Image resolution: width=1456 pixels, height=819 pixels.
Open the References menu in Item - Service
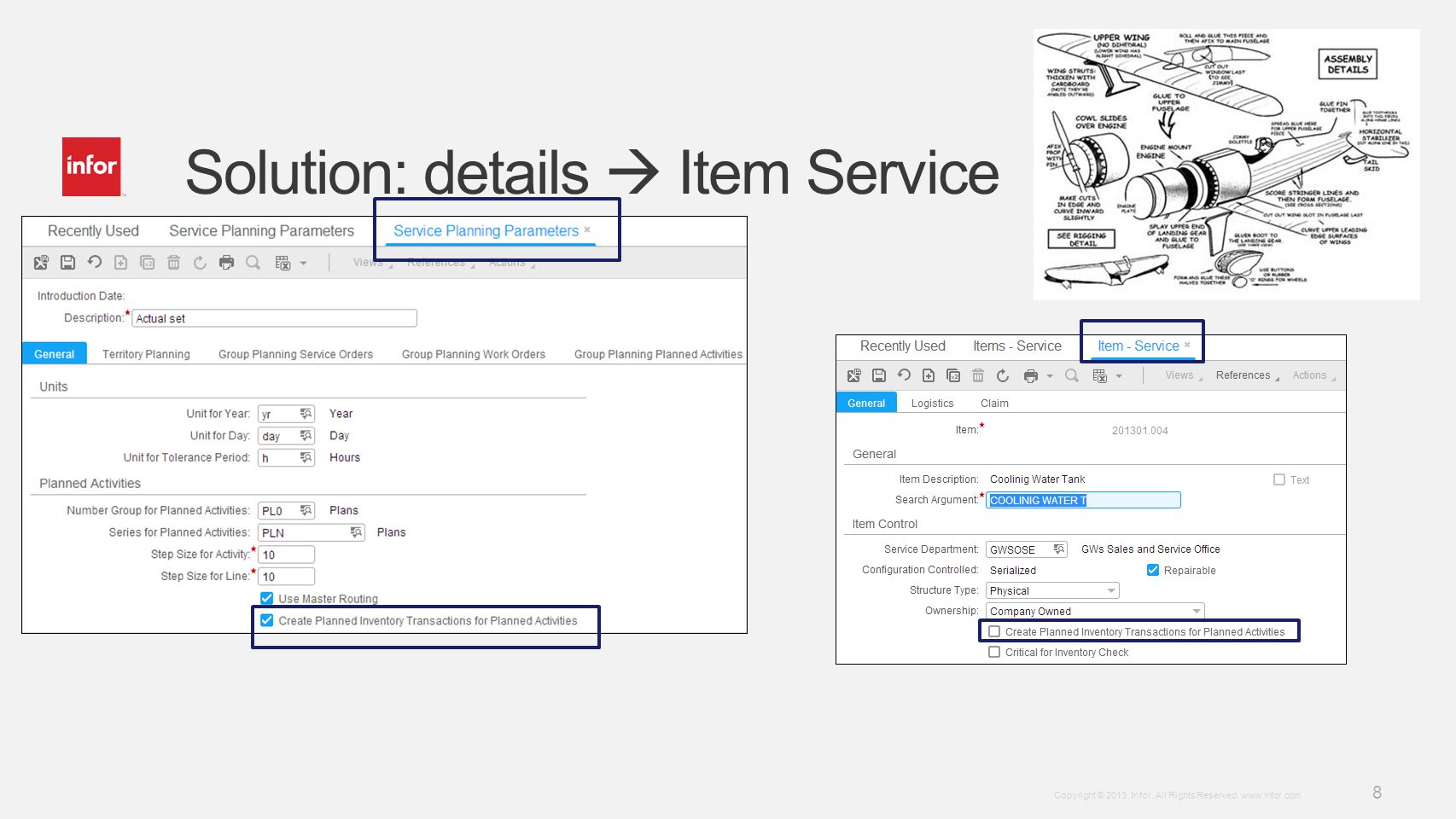pos(1247,375)
